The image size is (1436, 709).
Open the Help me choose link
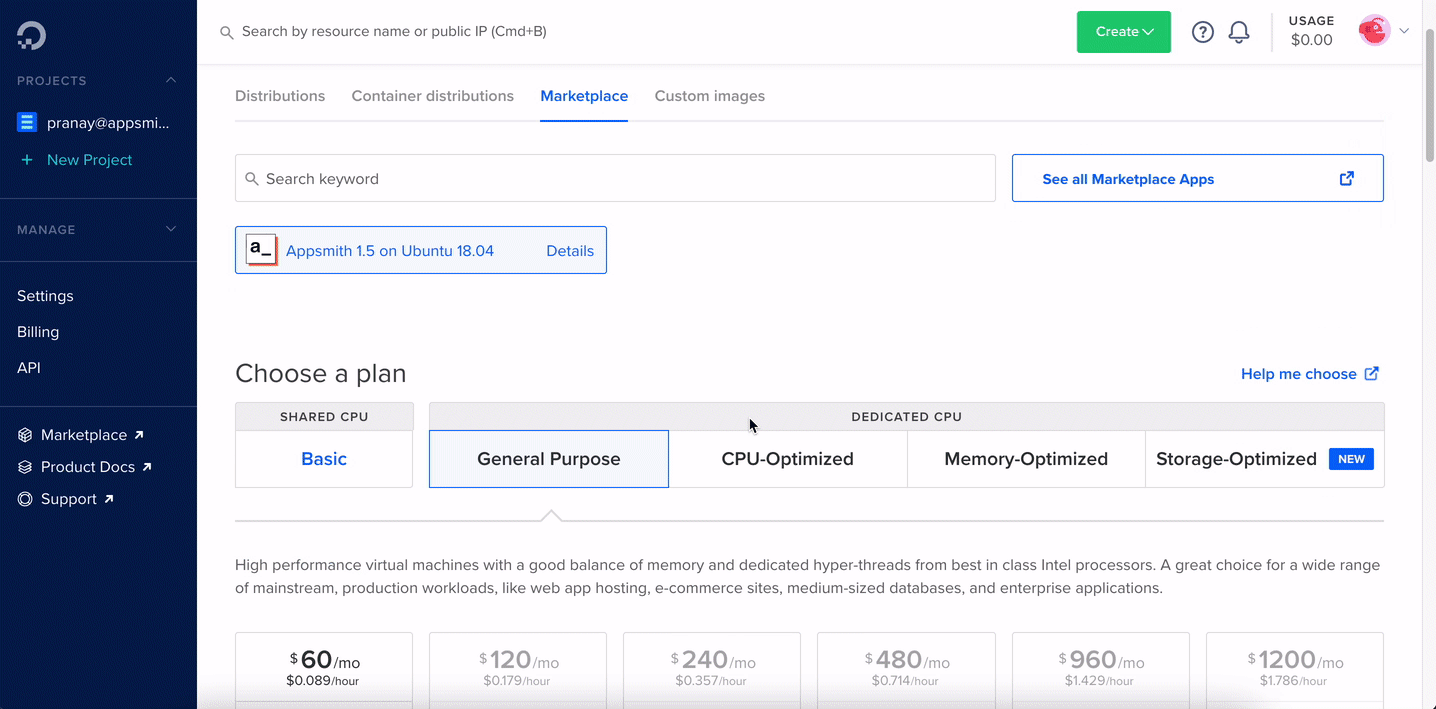1309,374
